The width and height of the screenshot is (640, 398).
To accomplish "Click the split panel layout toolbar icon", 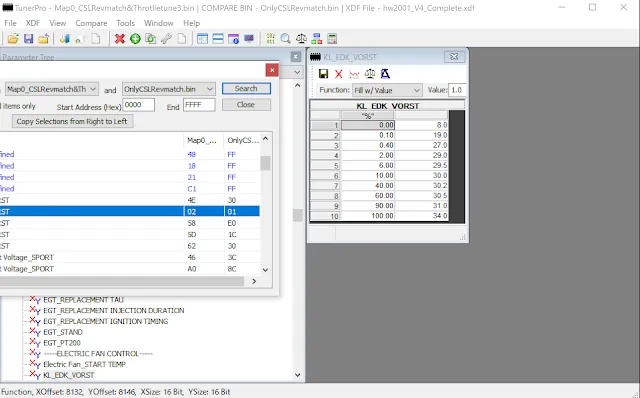I will [202, 39].
